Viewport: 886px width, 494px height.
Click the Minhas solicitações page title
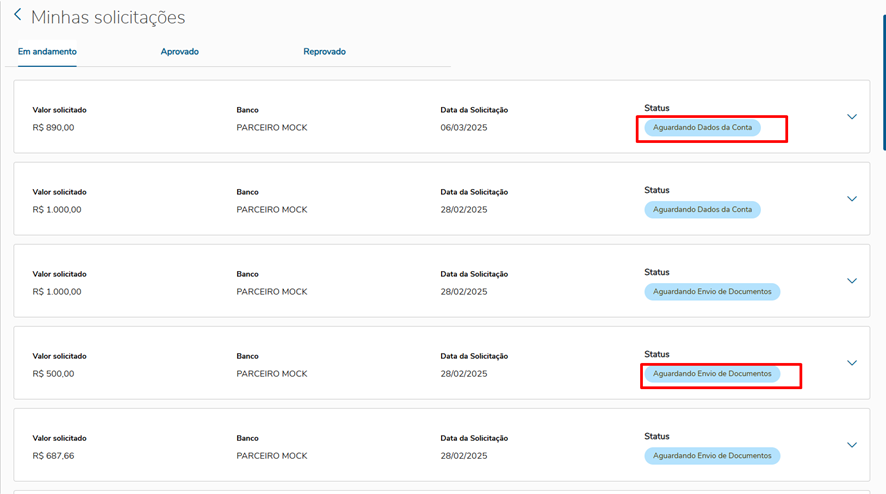tap(108, 17)
